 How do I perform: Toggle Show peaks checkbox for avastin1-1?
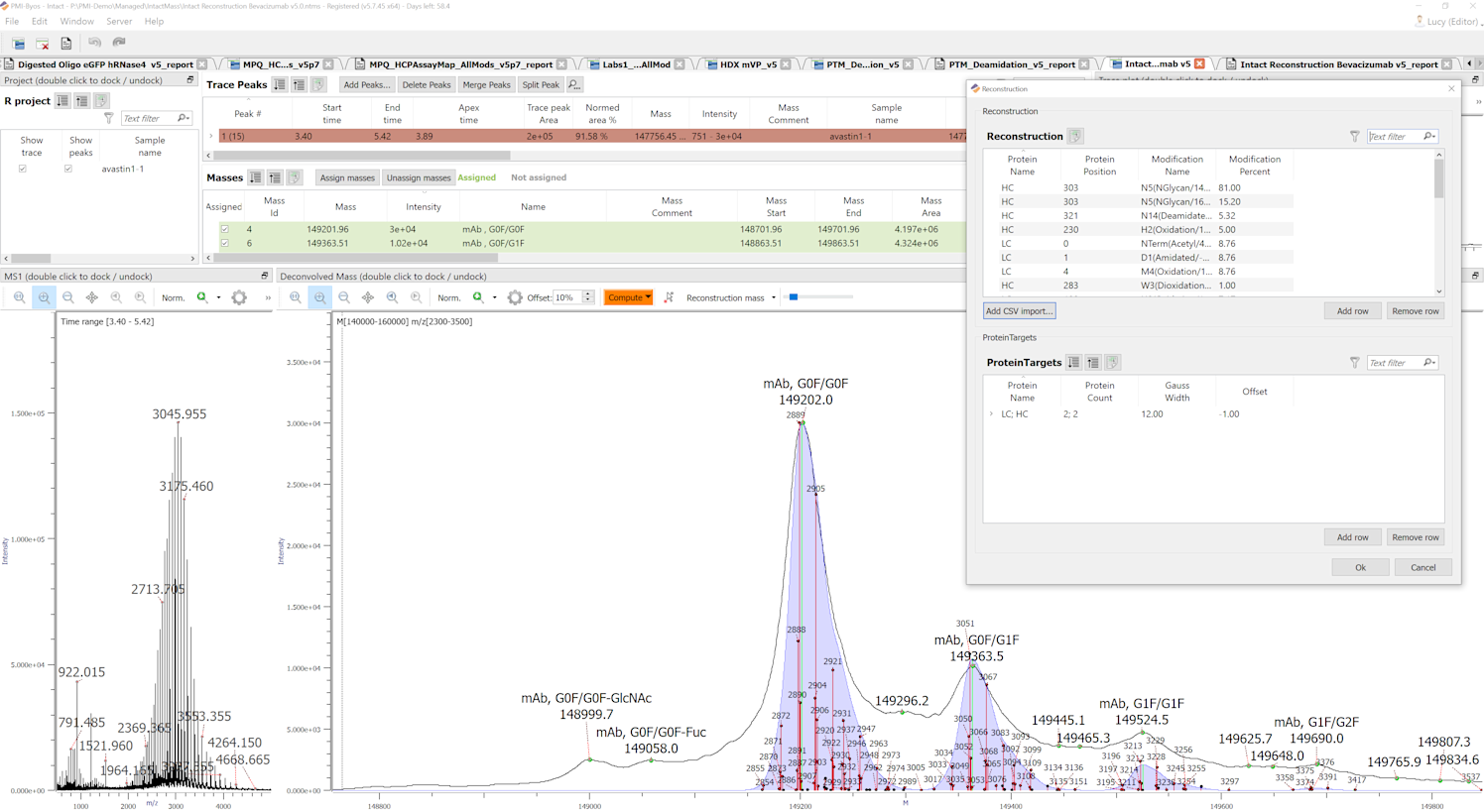(x=68, y=169)
